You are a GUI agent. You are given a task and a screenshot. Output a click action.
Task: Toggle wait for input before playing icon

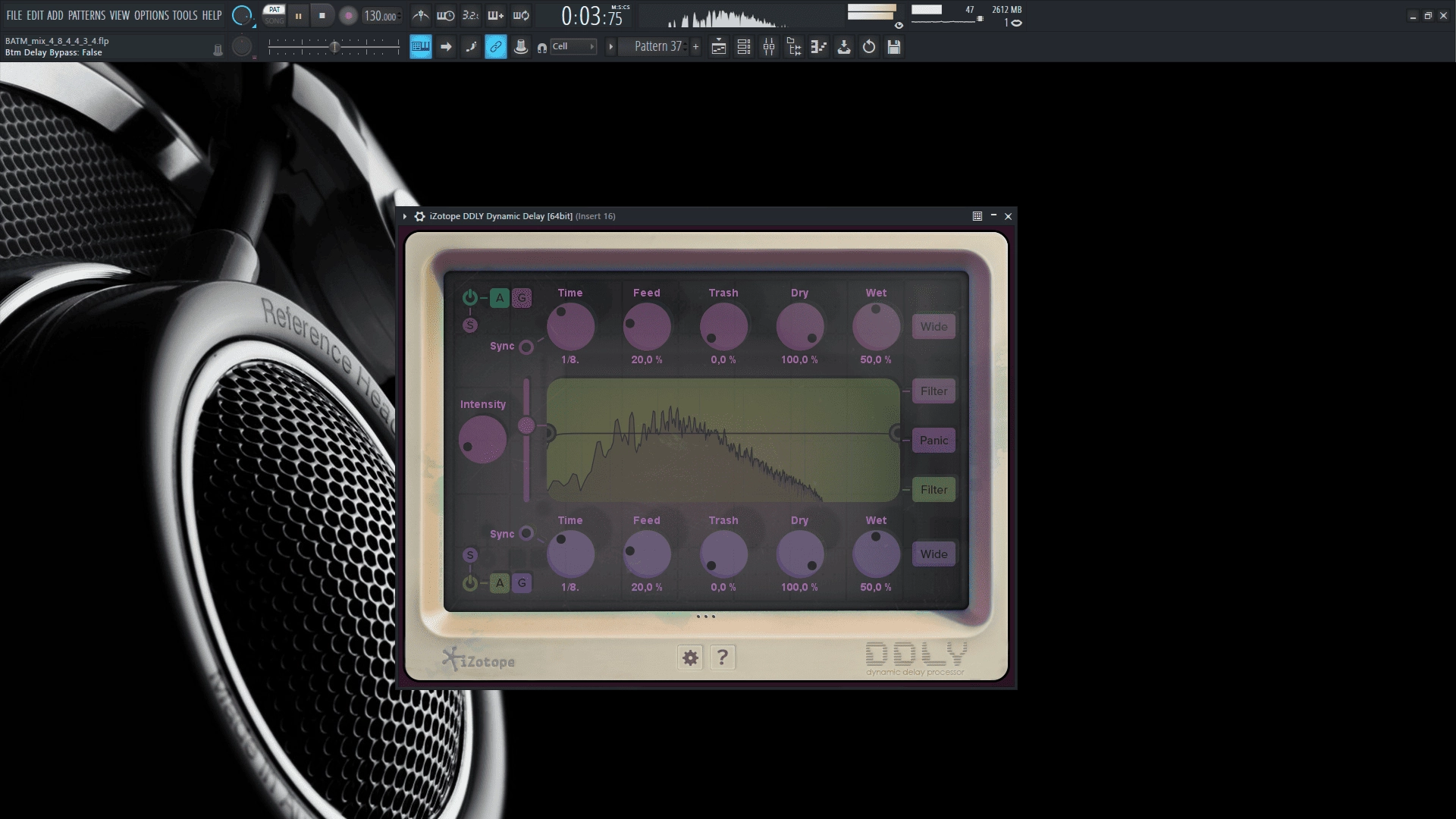446,15
